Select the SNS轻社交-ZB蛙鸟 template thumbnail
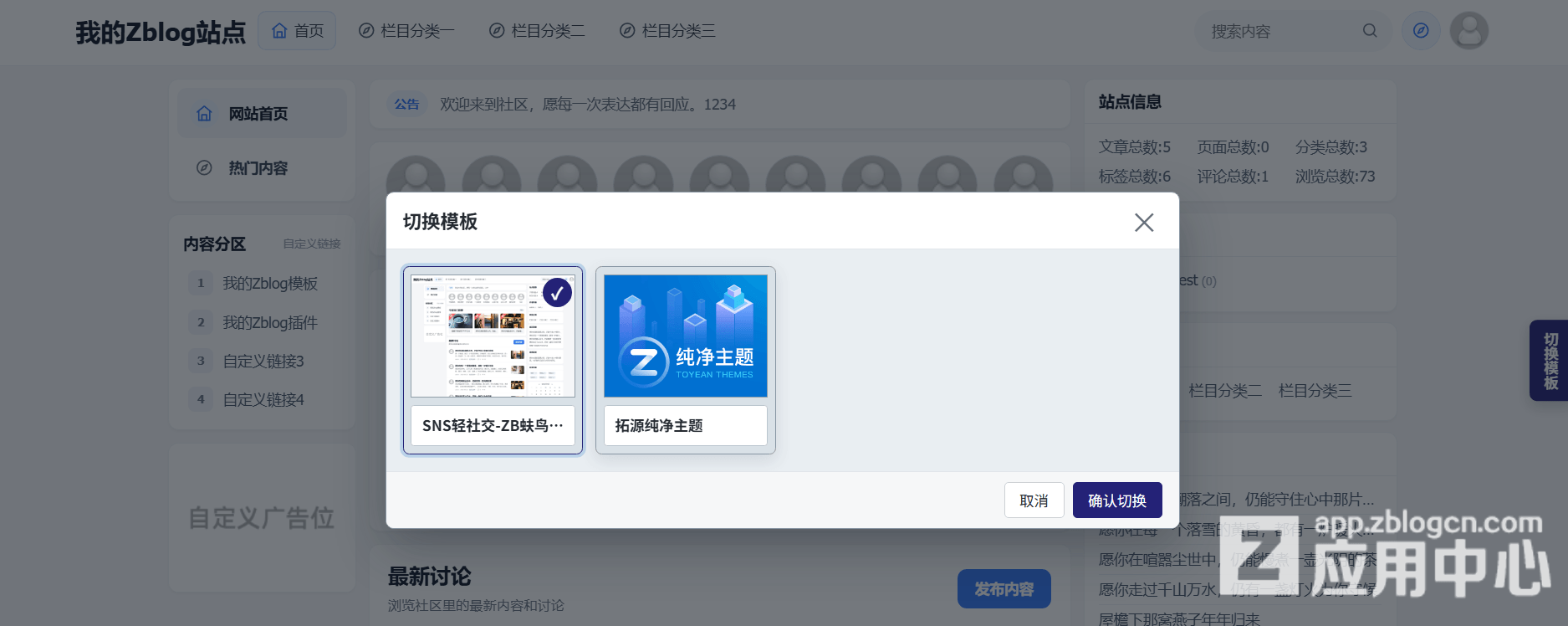 pos(493,336)
